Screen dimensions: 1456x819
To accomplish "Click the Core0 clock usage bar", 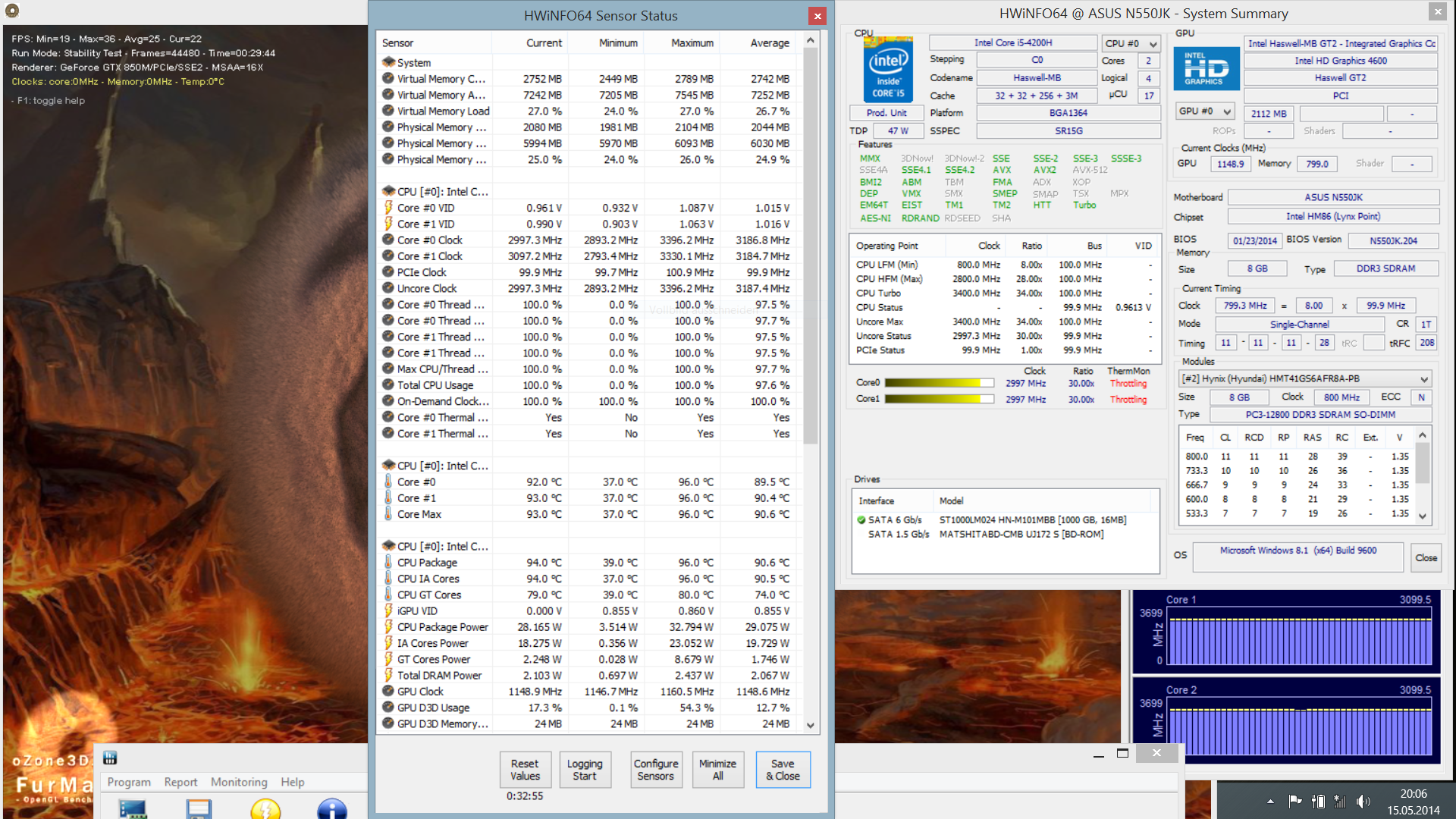I will [939, 383].
